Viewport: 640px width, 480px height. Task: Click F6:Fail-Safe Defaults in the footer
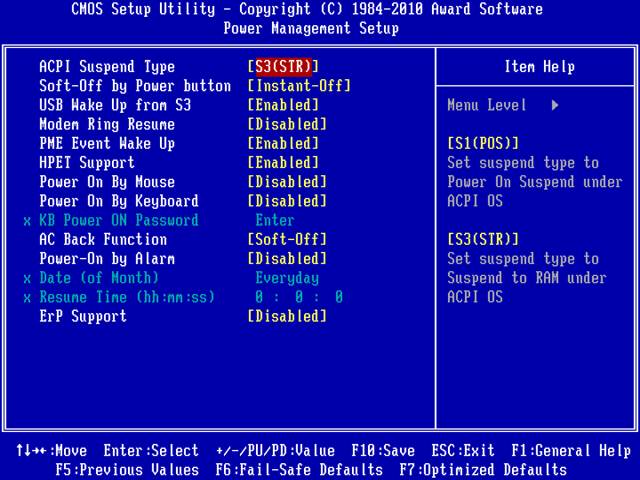coord(299,470)
